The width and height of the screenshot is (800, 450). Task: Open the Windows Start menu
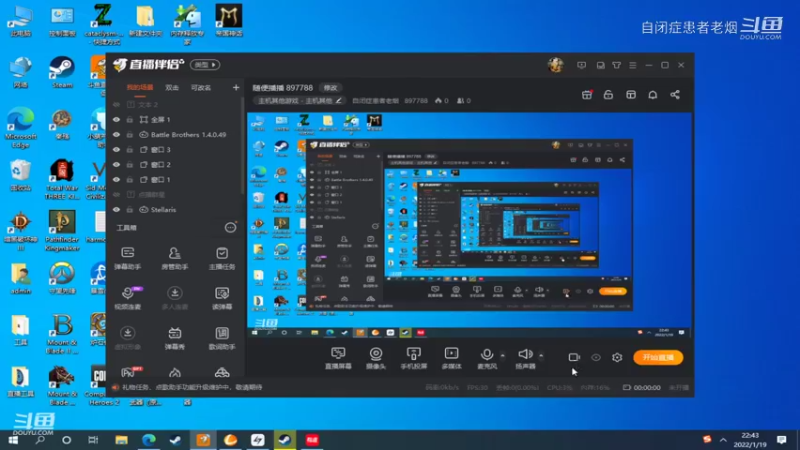coord(13,440)
